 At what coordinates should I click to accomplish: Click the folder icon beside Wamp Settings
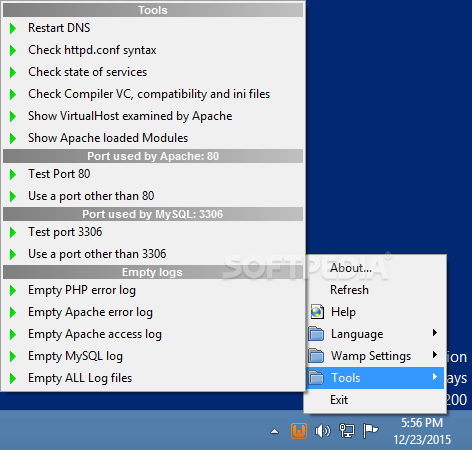[316, 356]
